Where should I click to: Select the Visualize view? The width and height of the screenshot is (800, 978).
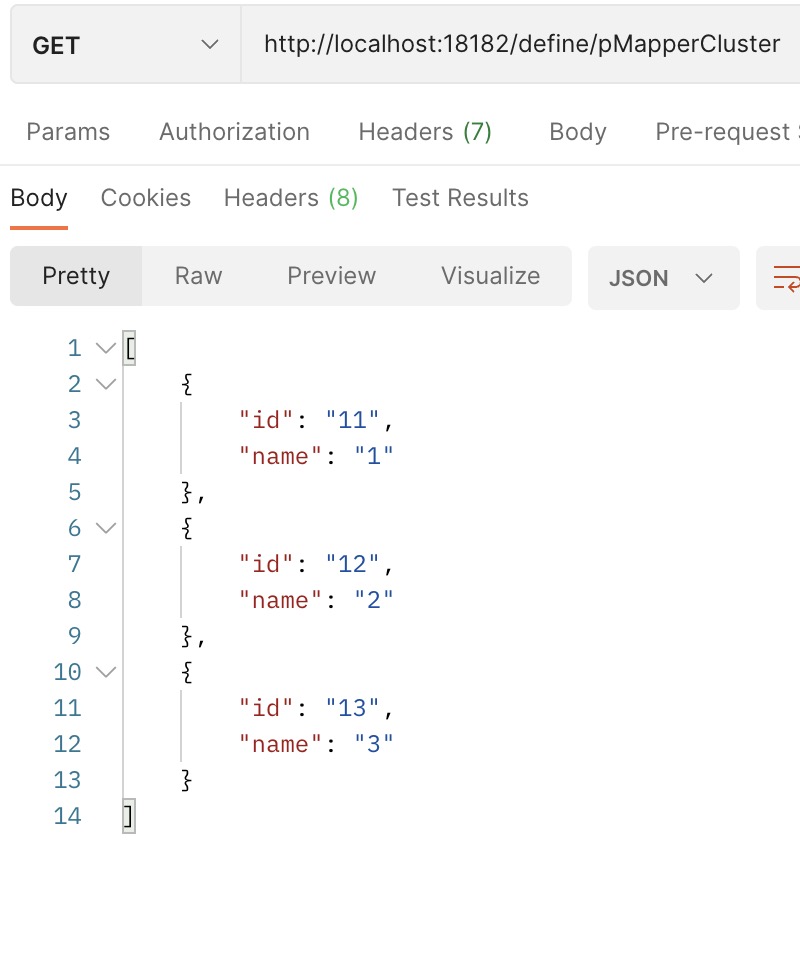tap(490, 276)
